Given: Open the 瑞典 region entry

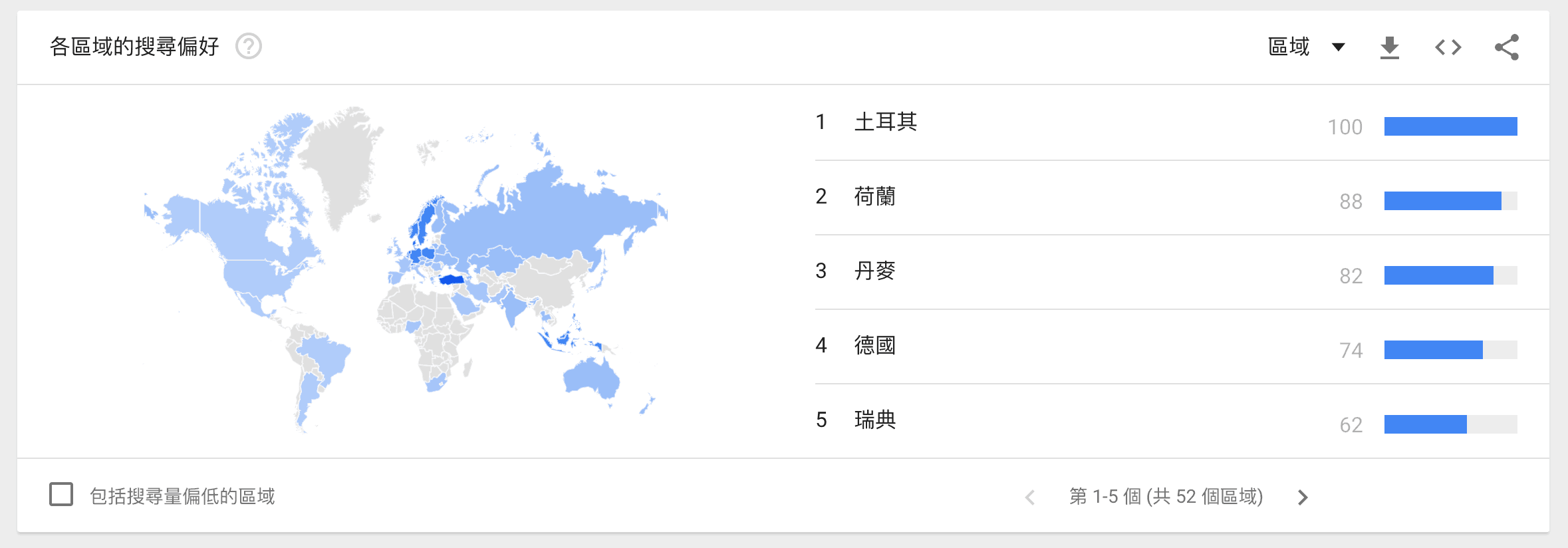Looking at the screenshot, I should (875, 420).
